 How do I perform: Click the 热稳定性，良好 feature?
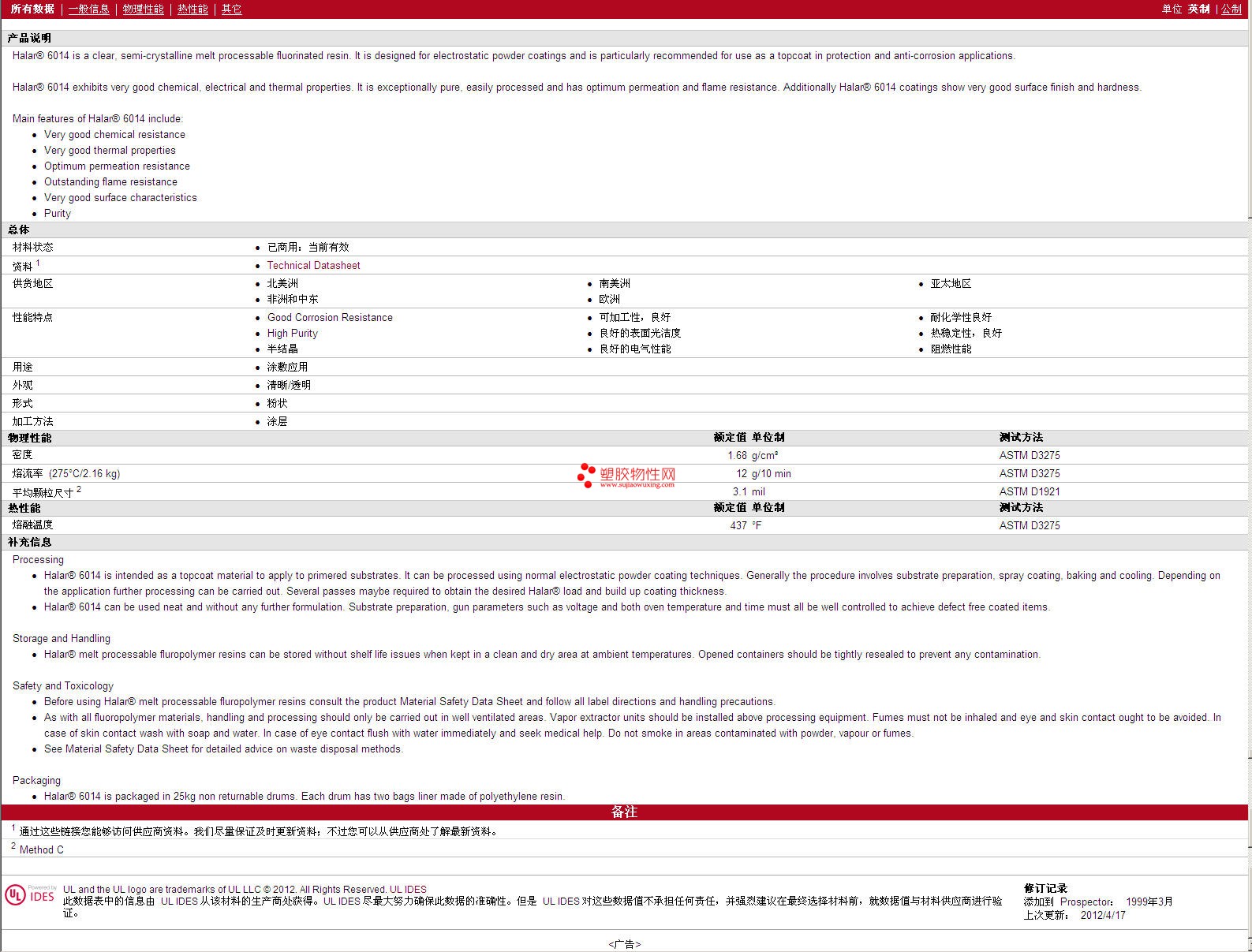[x=966, y=333]
